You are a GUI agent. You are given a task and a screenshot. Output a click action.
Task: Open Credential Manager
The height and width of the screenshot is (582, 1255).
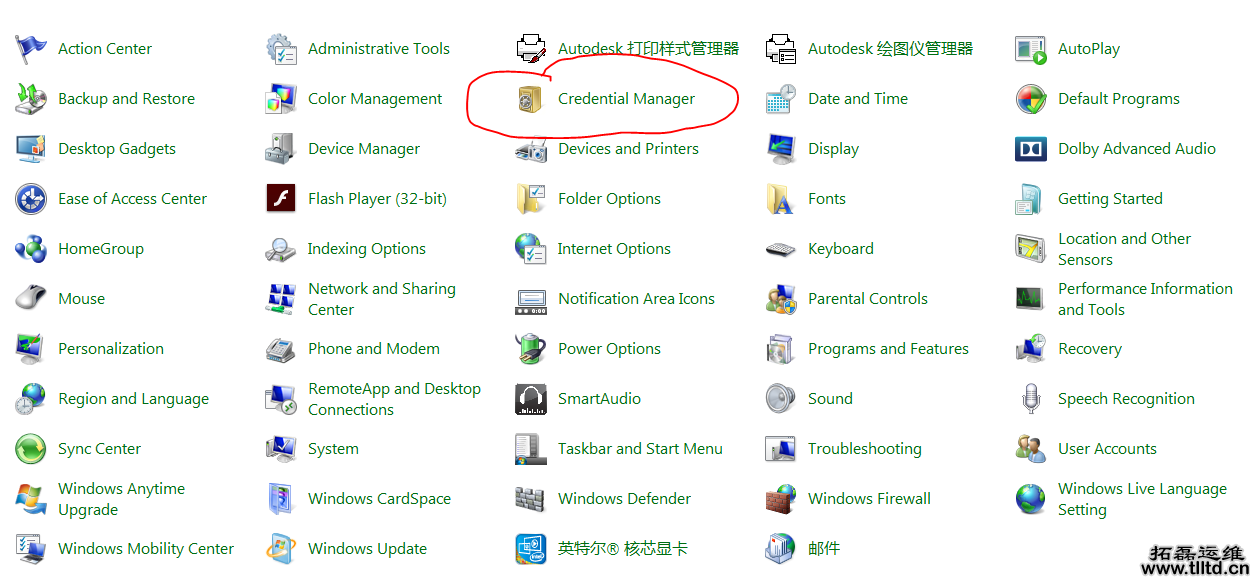(625, 98)
